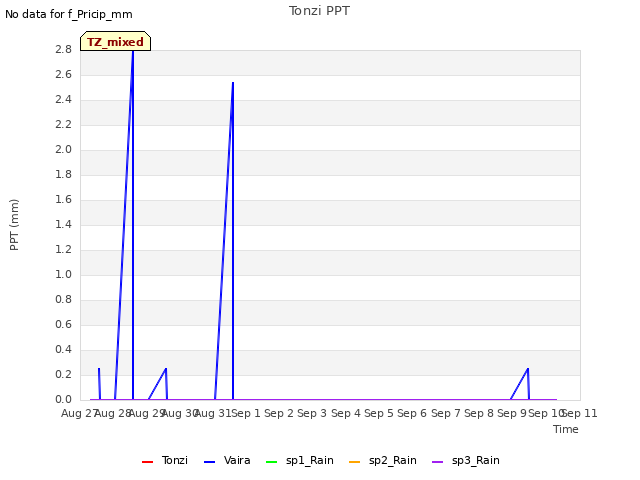Toggle the sp3_Rain legend entry
640x480 pixels.
click(466, 460)
